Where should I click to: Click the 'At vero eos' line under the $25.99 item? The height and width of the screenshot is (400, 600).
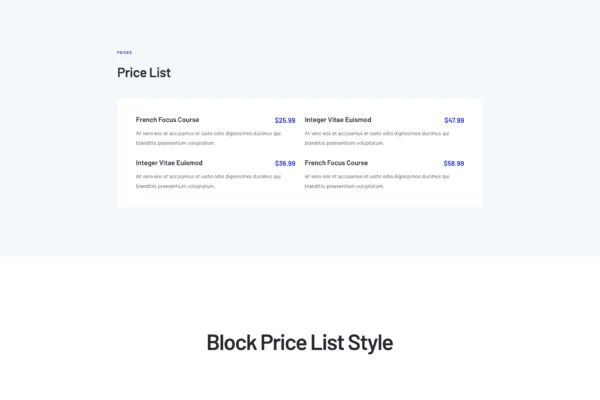(x=208, y=133)
